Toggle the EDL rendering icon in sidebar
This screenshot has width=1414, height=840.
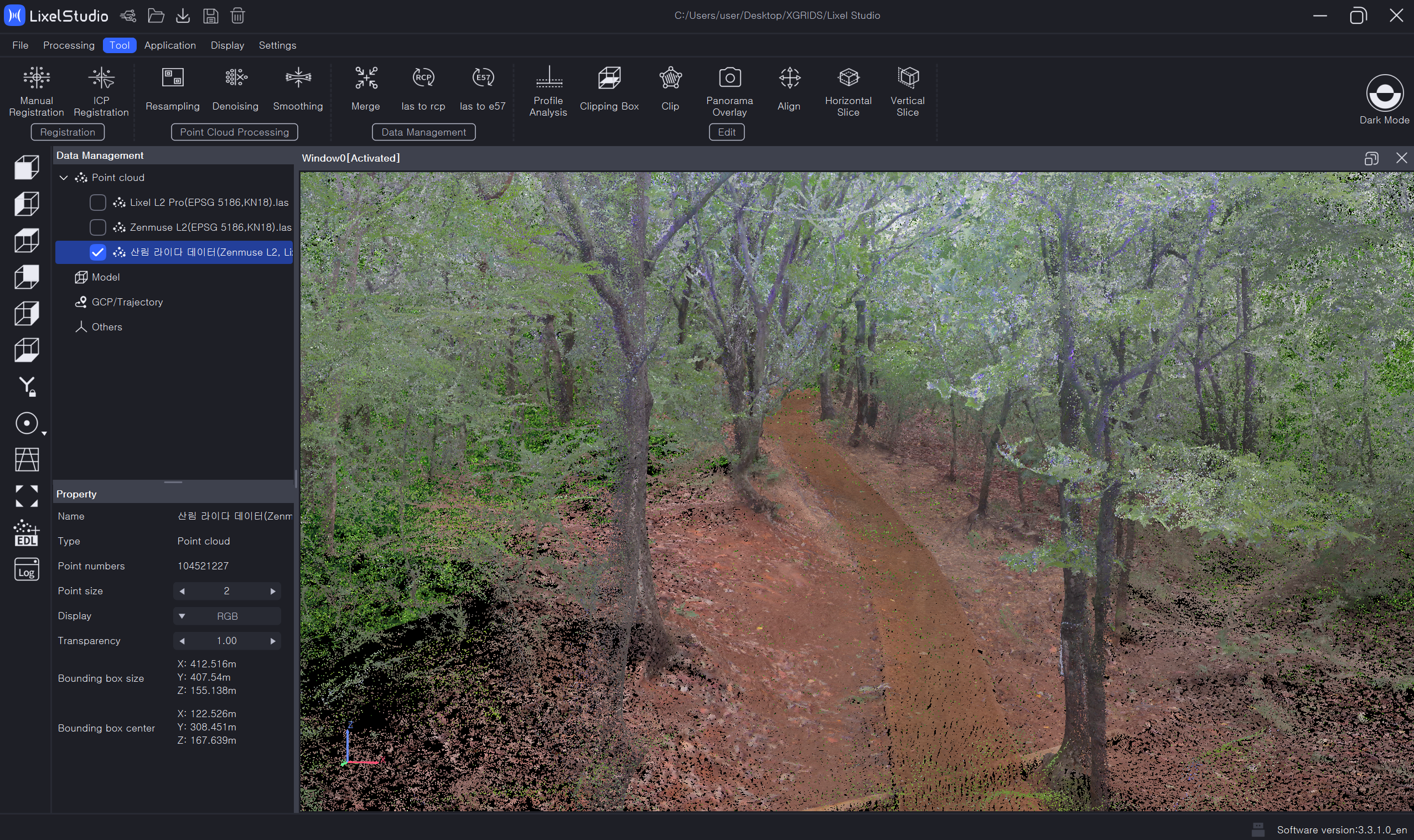pyautogui.click(x=27, y=533)
